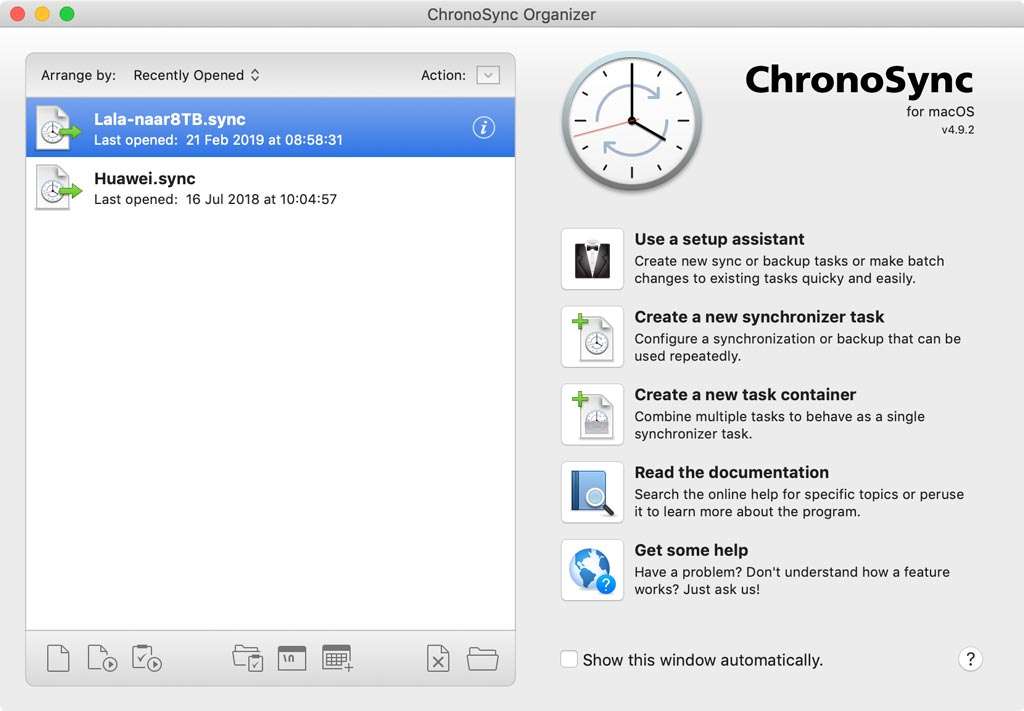This screenshot has width=1024, height=711.
Task: Click the ChronoSync clock logo
Action: pyautogui.click(x=632, y=121)
